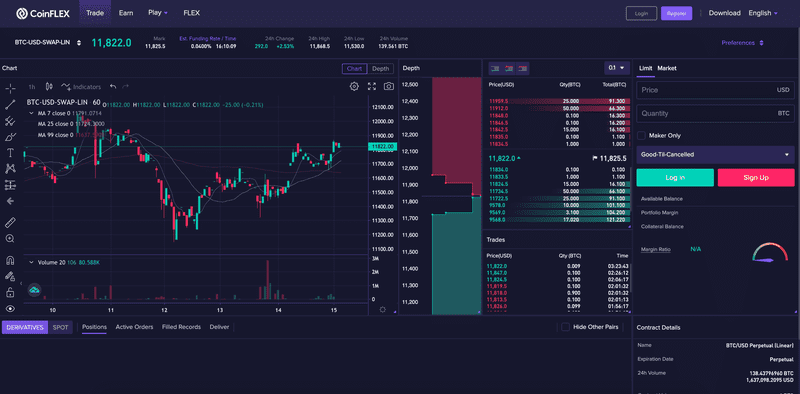Image resolution: width=800 pixels, height=394 pixels.
Task: Open the Trade menu item
Action: click(x=95, y=13)
